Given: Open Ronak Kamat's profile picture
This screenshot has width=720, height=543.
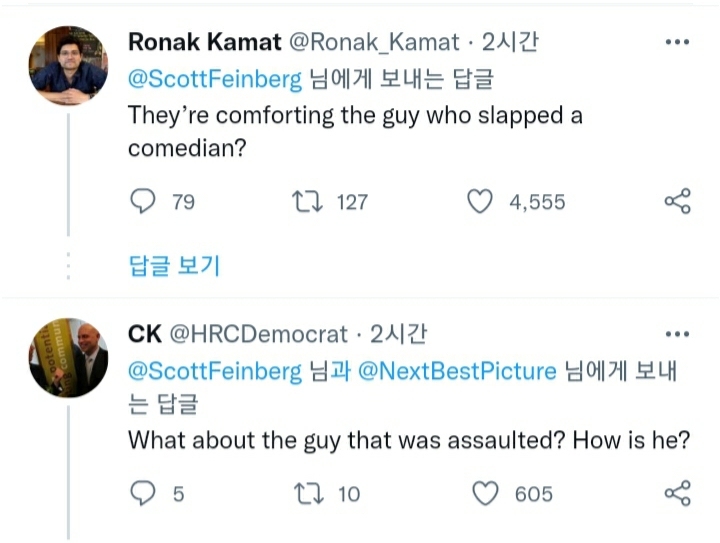Looking at the screenshot, I should coord(68,66).
